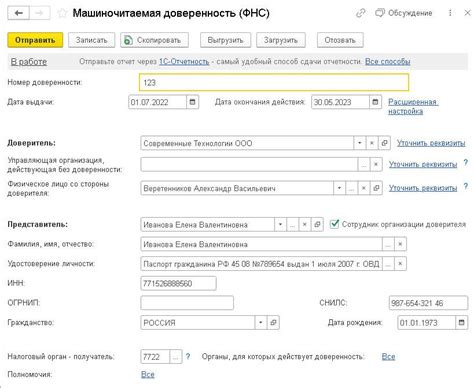
Task: Expand the Гражданство dropdown
Action: pyautogui.click(x=261, y=322)
